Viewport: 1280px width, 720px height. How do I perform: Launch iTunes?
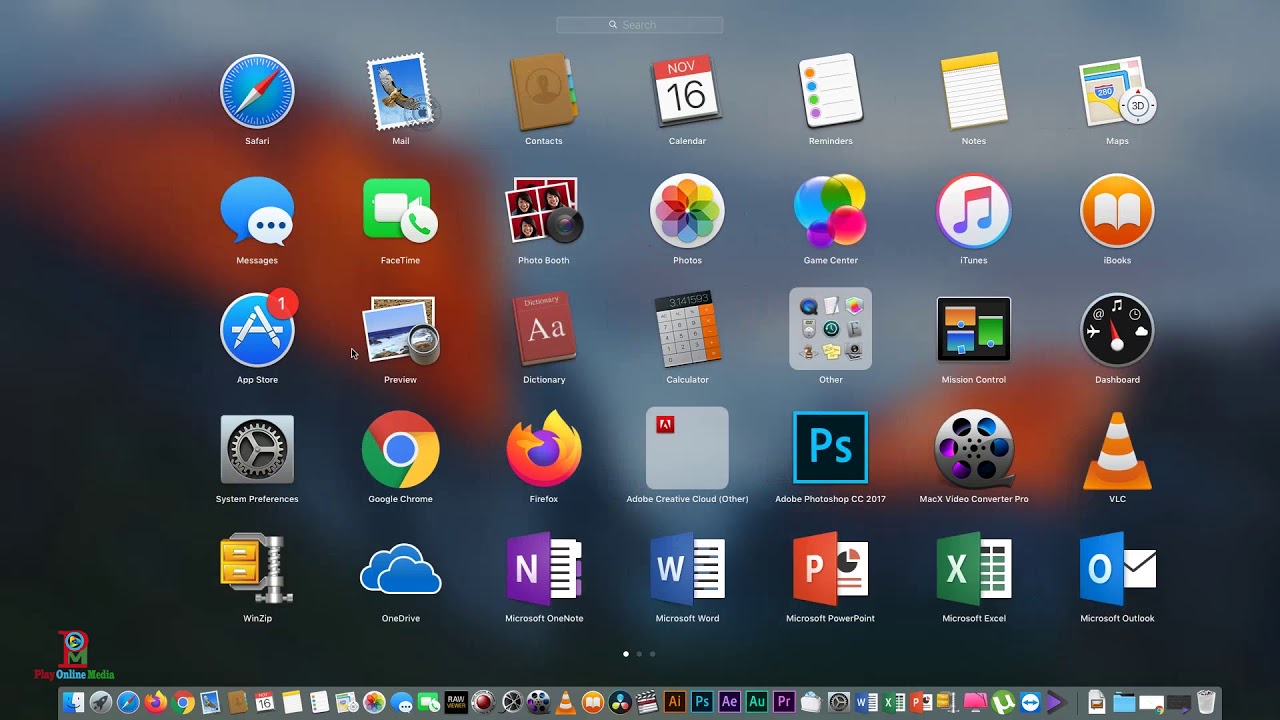coord(974,211)
